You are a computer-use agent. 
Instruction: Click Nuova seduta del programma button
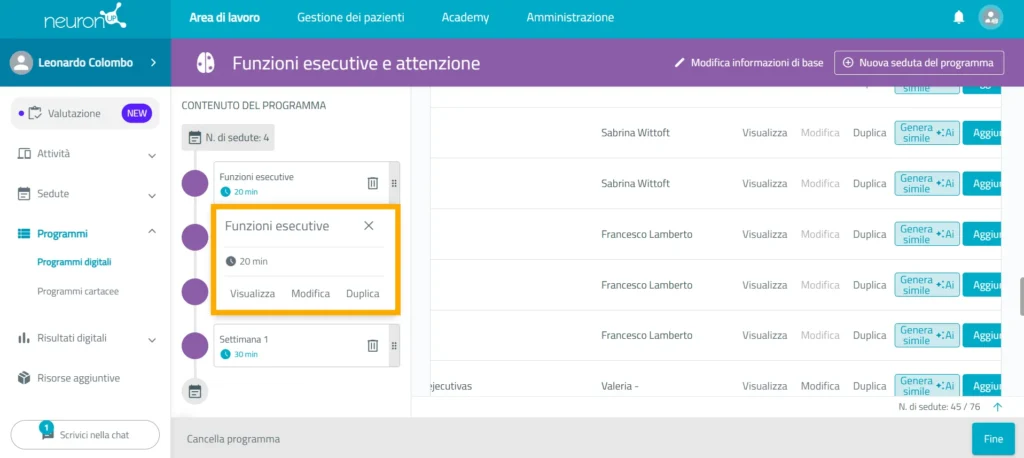tap(919, 63)
